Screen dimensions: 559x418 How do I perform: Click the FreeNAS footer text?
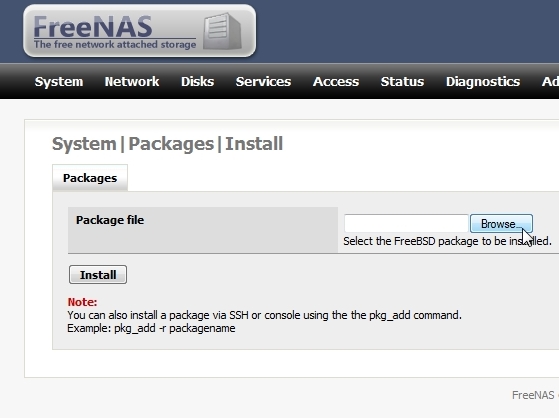[533, 395]
